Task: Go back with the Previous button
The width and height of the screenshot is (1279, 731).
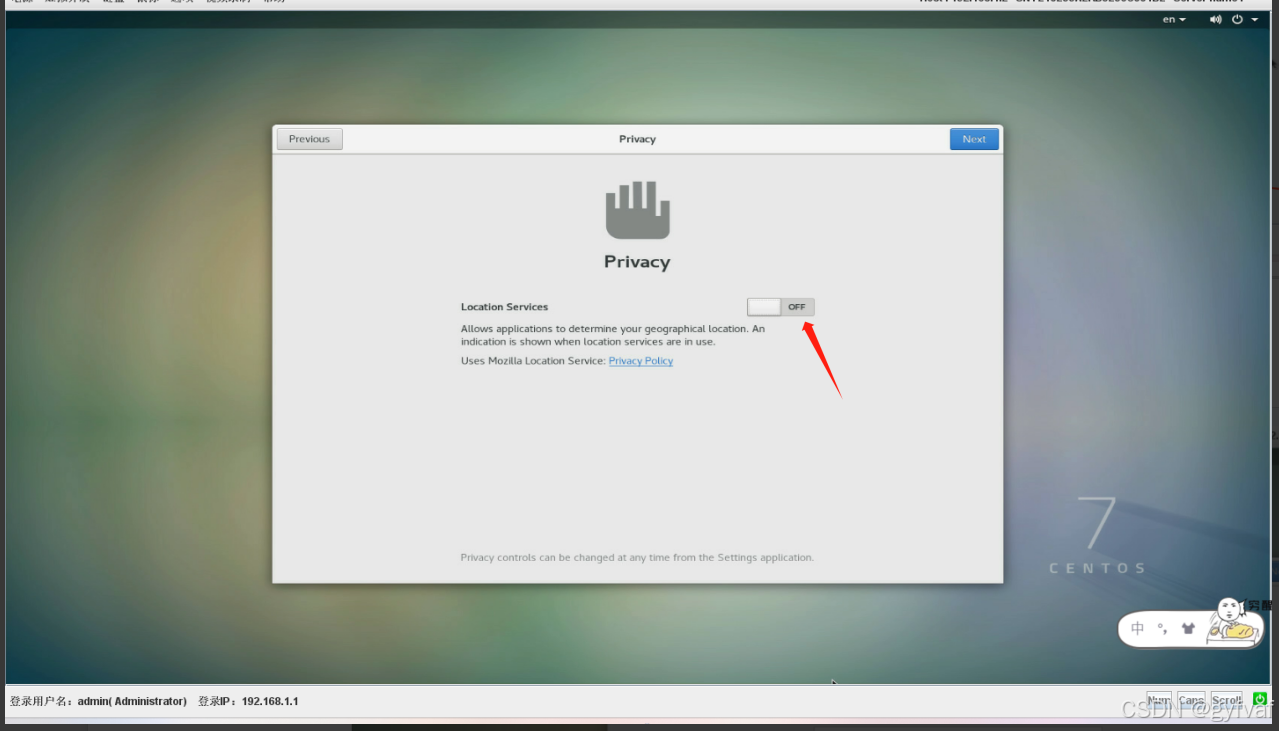Action: pyautogui.click(x=309, y=139)
